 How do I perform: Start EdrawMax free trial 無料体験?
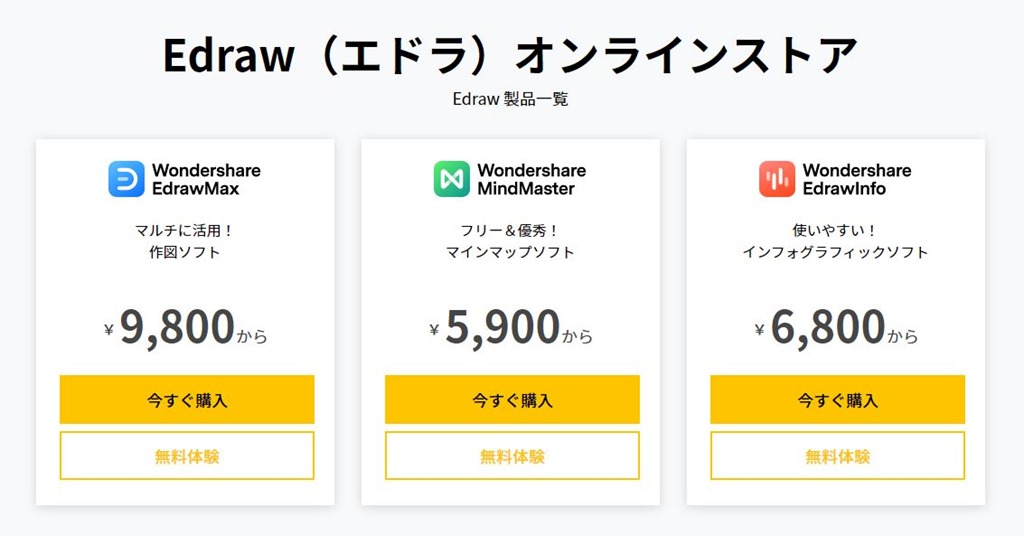click(187, 456)
